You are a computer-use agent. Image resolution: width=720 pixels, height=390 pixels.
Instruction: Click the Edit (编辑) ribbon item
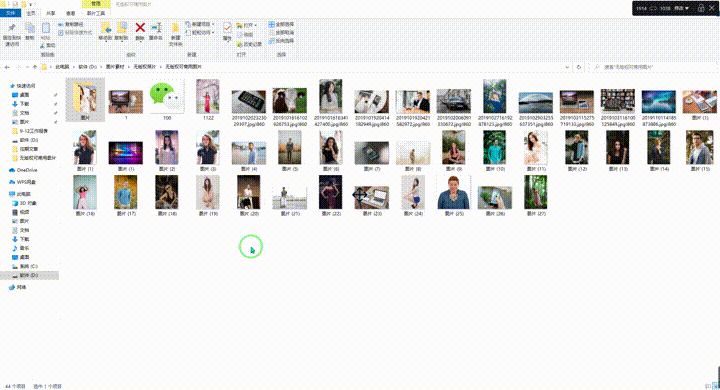click(x=245, y=35)
